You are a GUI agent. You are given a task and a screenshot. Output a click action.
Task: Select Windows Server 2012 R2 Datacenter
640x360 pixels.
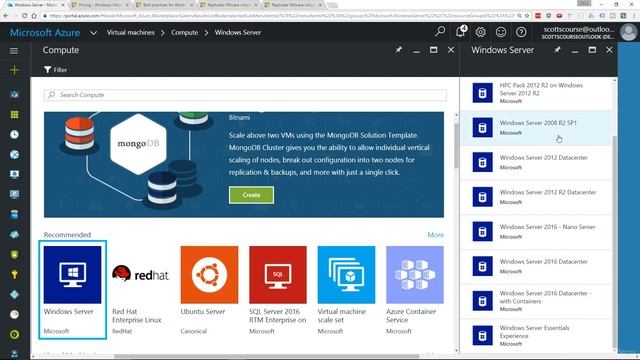[x=536, y=197]
